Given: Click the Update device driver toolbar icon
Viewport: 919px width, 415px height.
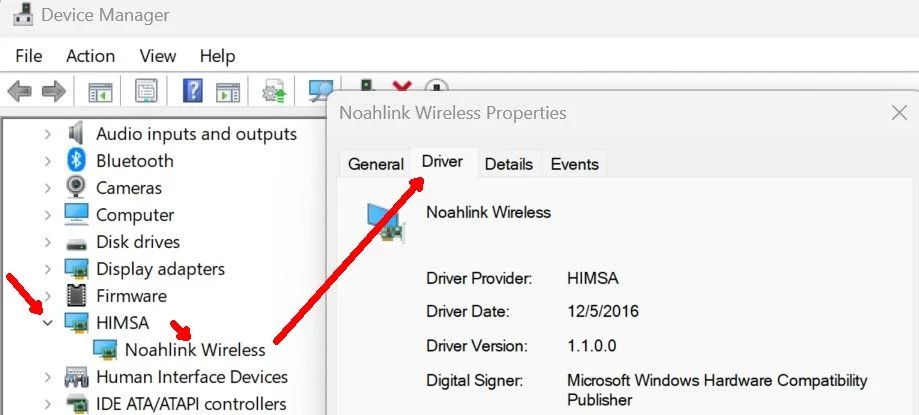Looking at the screenshot, I should click(x=274, y=91).
